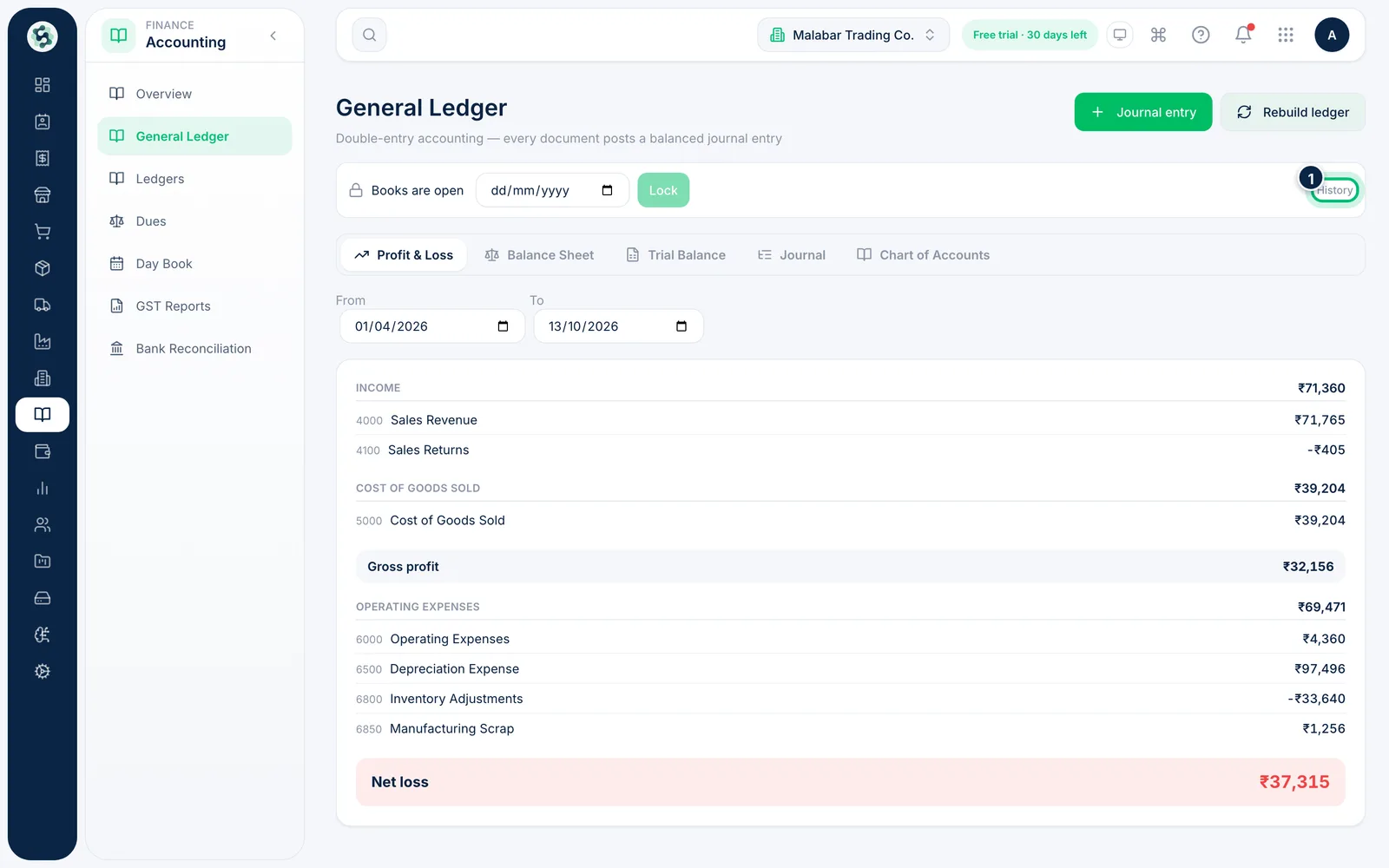Switch to the Trial Balance tab
Image resolution: width=1389 pixels, height=868 pixels.
coord(675,255)
